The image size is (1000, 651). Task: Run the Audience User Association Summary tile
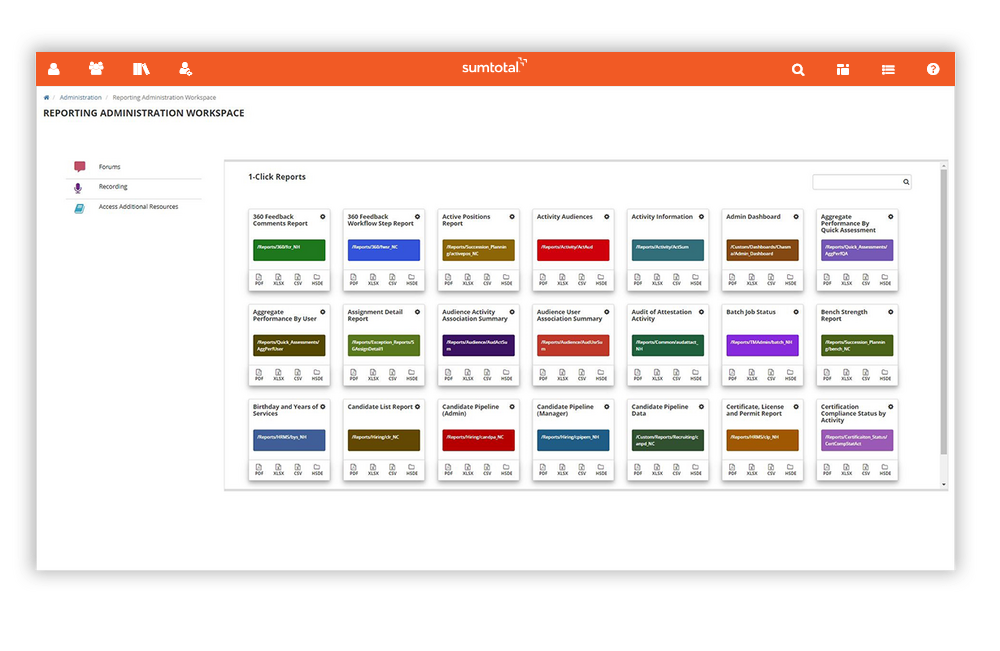(x=573, y=346)
